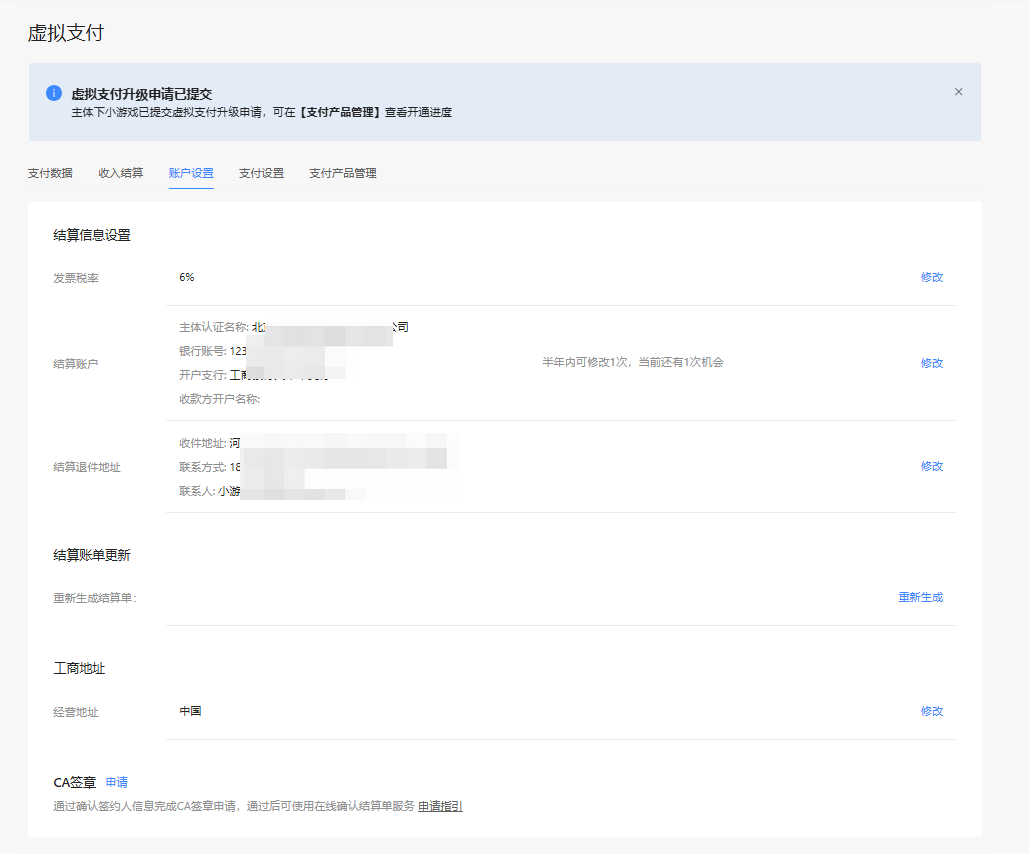
Task: Modify the 结算退件地址 using 修改
Action: tap(931, 466)
